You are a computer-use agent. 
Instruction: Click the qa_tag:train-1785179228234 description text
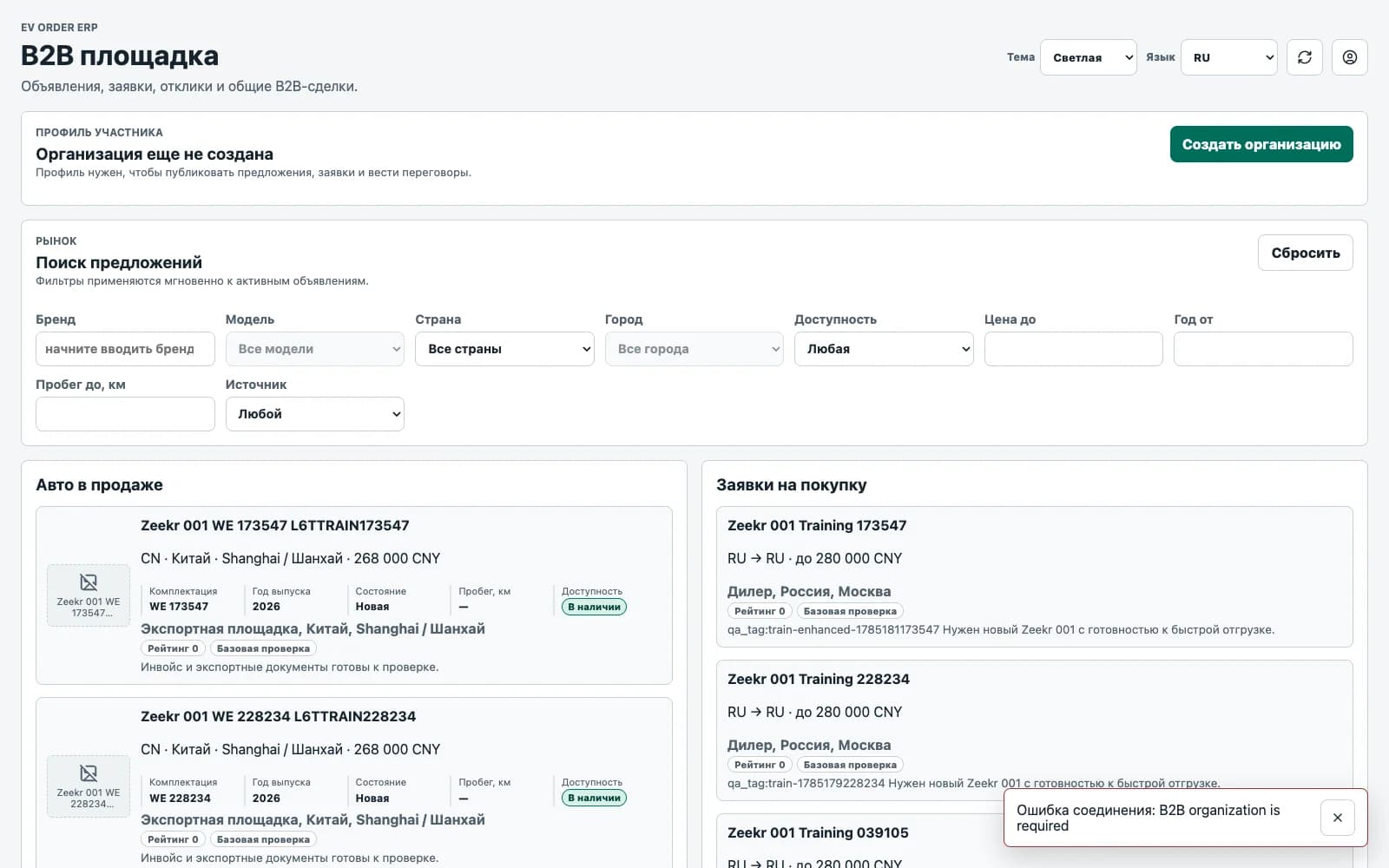[x=973, y=783]
